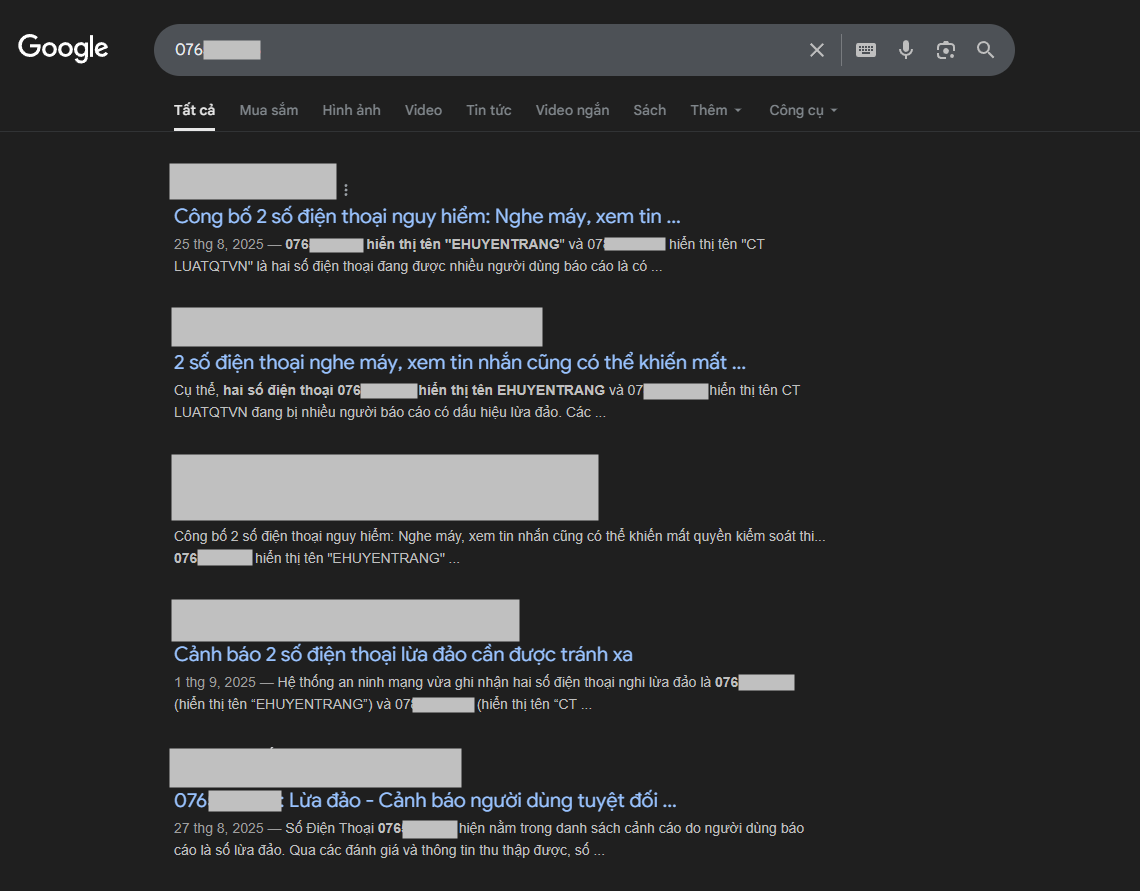The image size is (1140, 891).
Task: Click the Google logo
Action: click(63, 48)
